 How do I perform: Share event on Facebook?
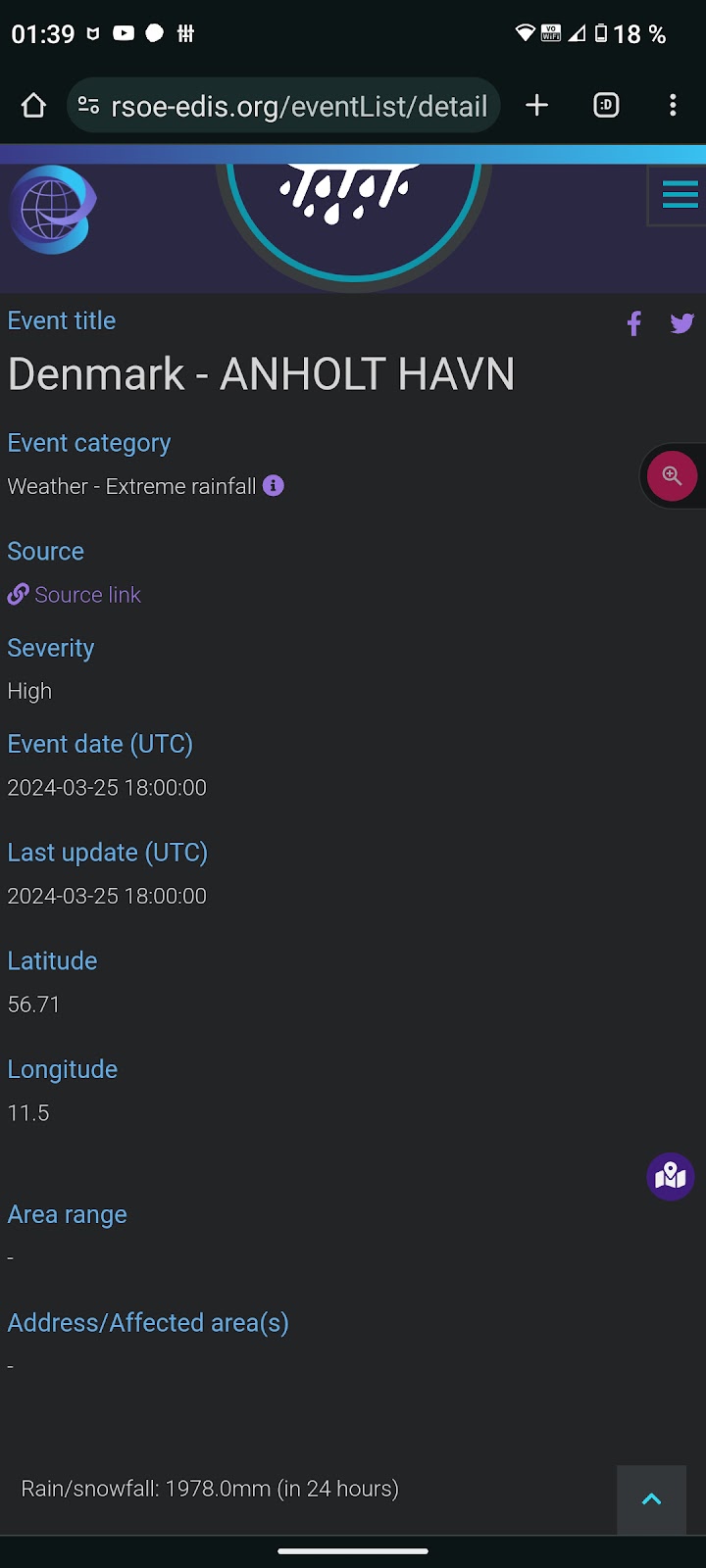coord(634,323)
